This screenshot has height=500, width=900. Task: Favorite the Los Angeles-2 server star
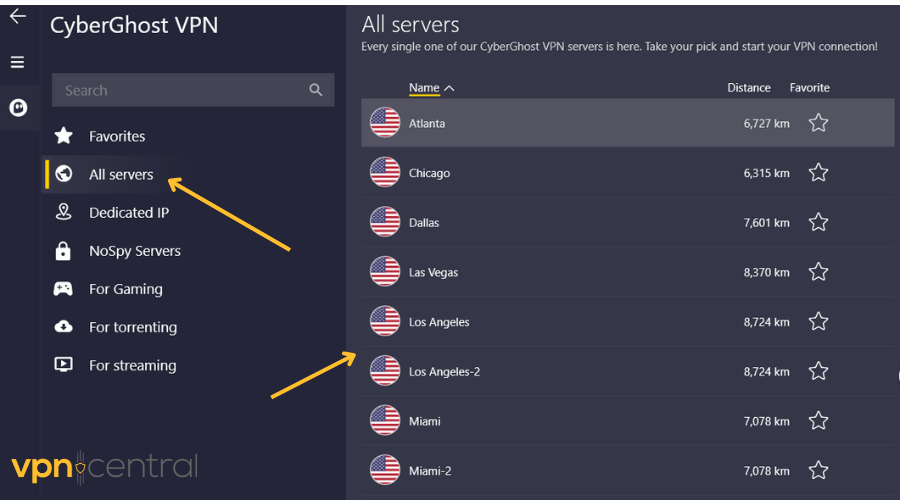pos(818,371)
